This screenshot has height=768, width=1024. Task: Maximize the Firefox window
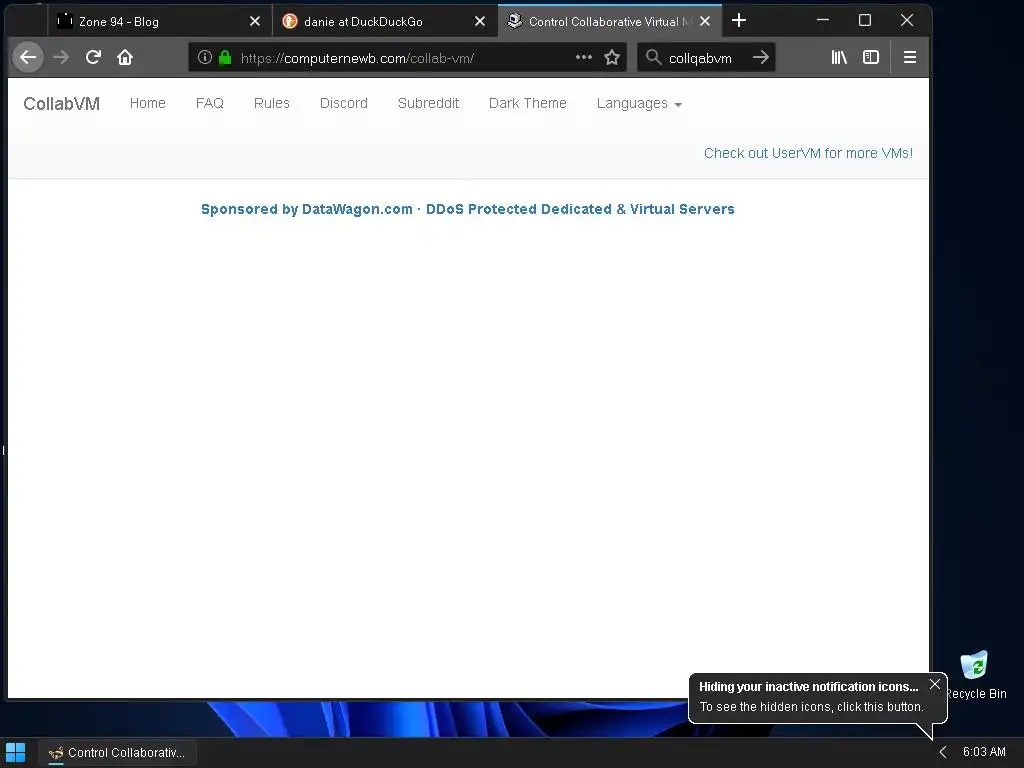coord(865,20)
